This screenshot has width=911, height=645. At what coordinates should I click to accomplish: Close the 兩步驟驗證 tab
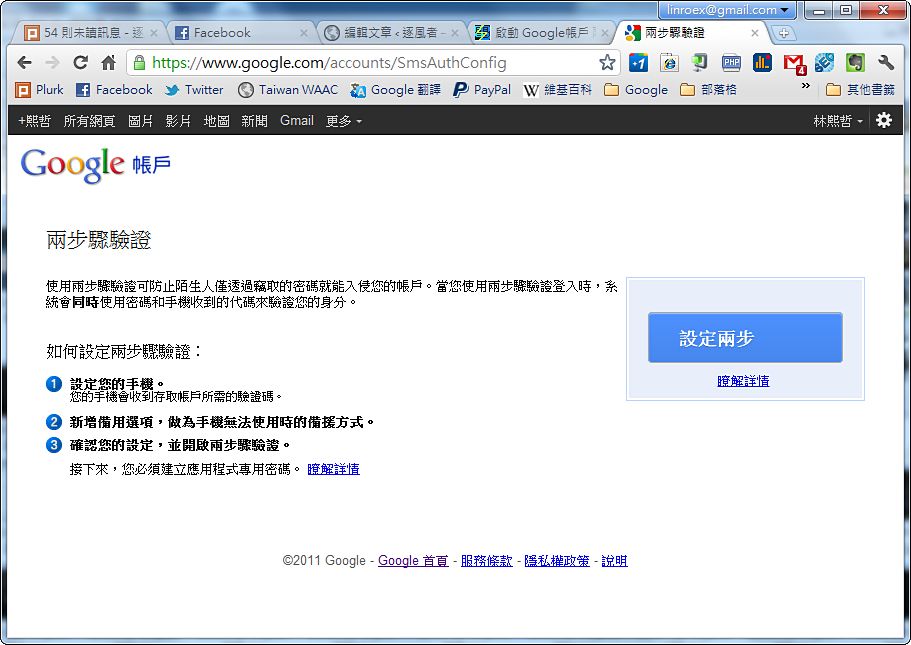(755, 33)
